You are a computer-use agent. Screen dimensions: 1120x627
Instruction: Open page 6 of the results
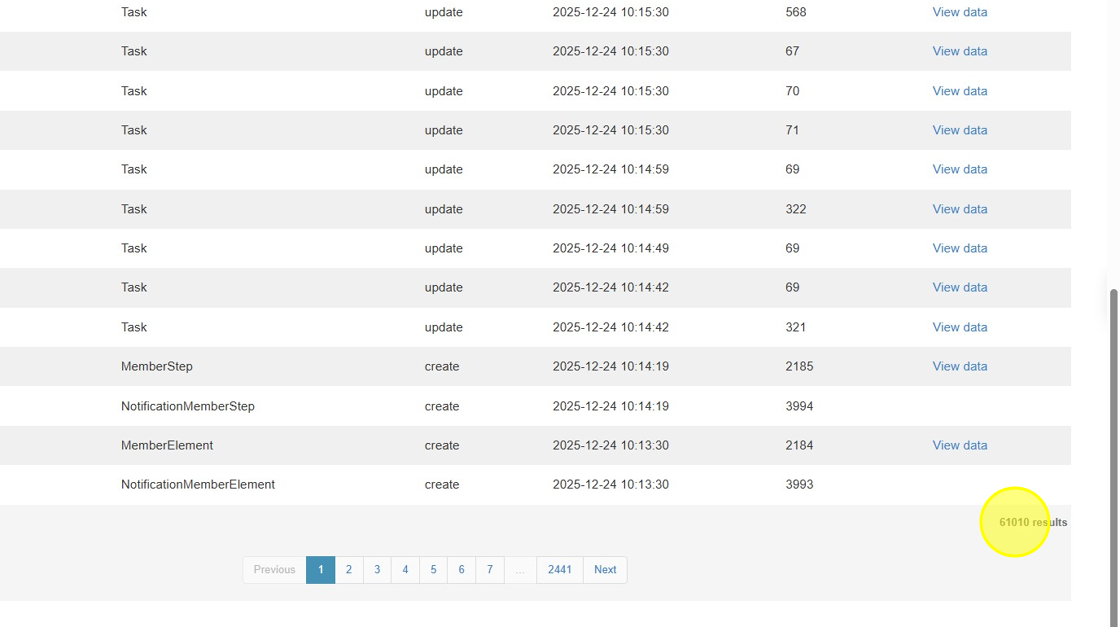pos(461,570)
